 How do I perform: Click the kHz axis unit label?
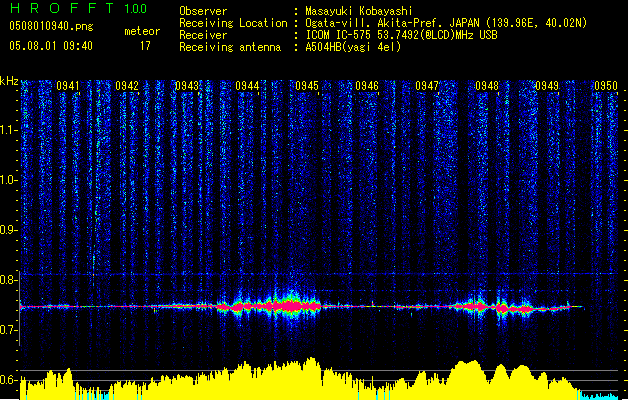point(10,81)
